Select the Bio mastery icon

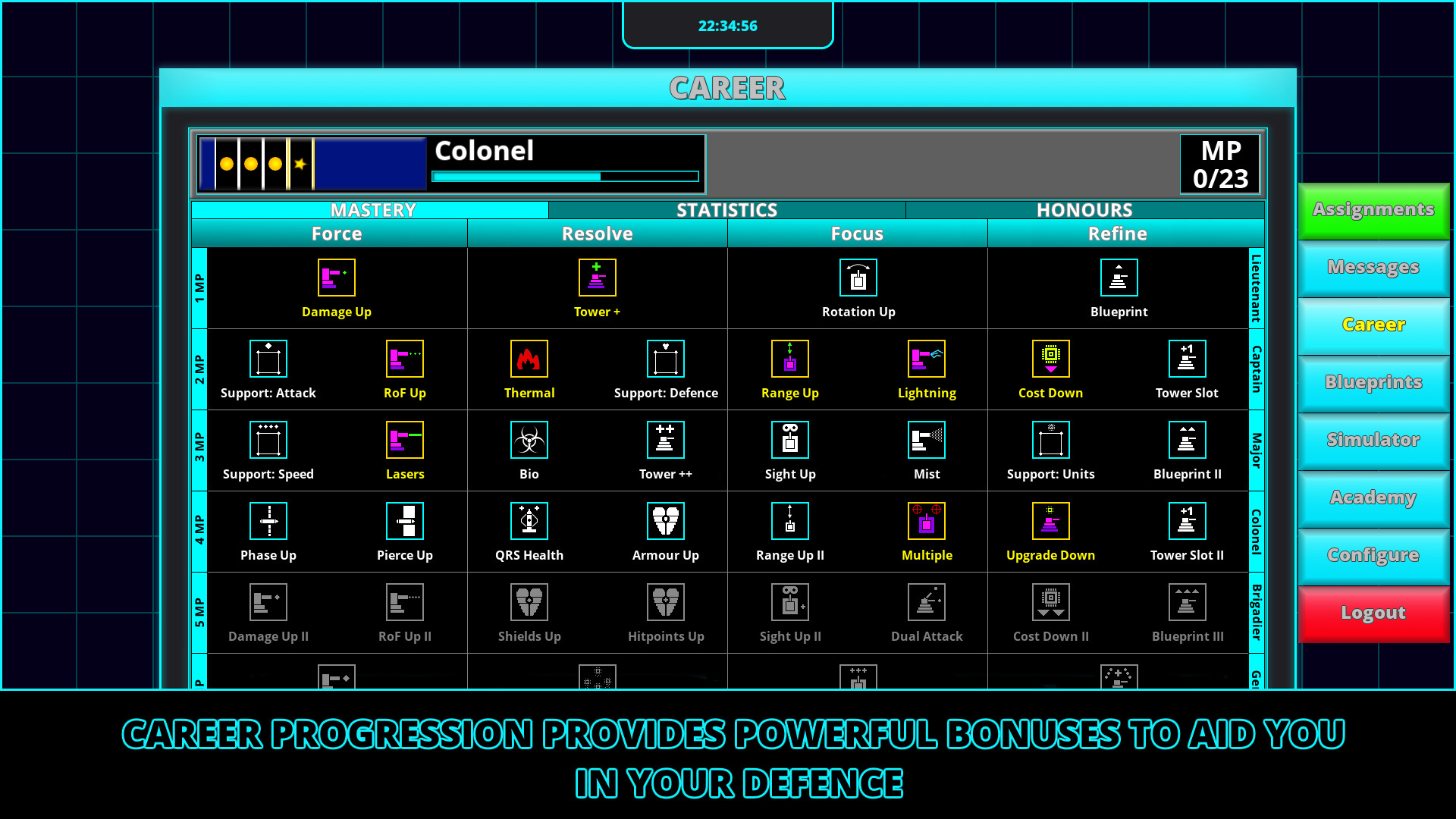pyautogui.click(x=529, y=440)
